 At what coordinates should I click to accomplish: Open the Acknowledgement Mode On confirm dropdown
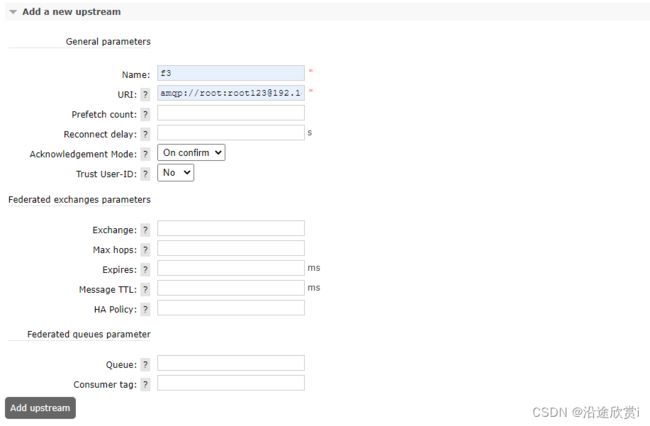[x=191, y=152]
